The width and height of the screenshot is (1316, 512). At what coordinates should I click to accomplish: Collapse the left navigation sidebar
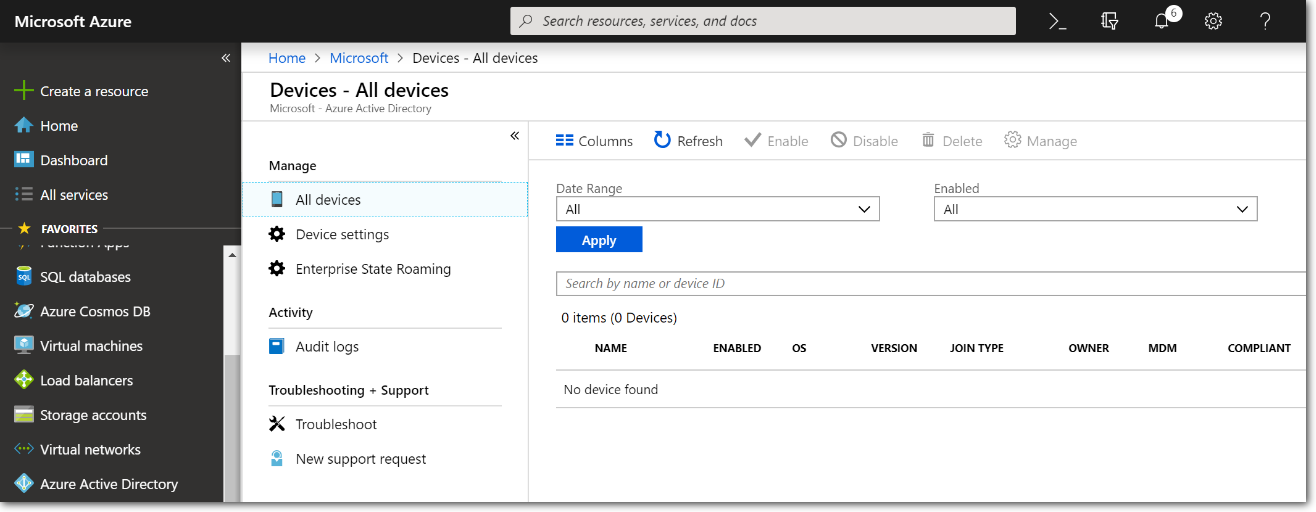point(226,58)
